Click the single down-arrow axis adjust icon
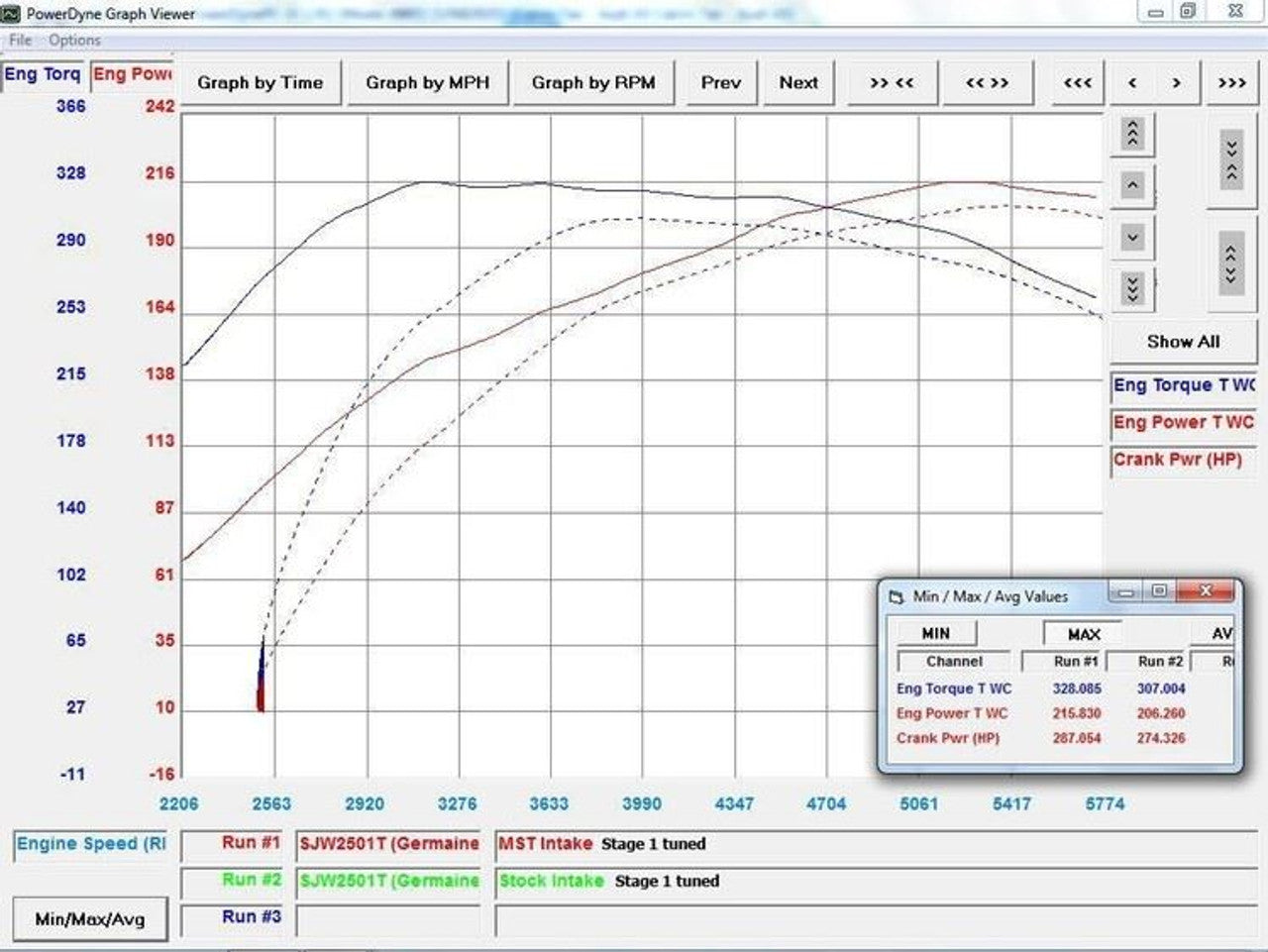The height and width of the screenshot is (952, 1268). pyautogui.click(x=1130, y=236)
